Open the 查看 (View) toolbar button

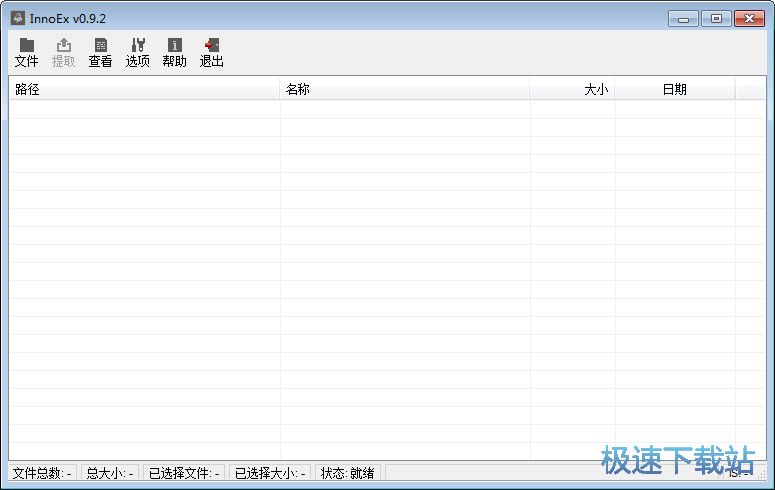[100, 52]
